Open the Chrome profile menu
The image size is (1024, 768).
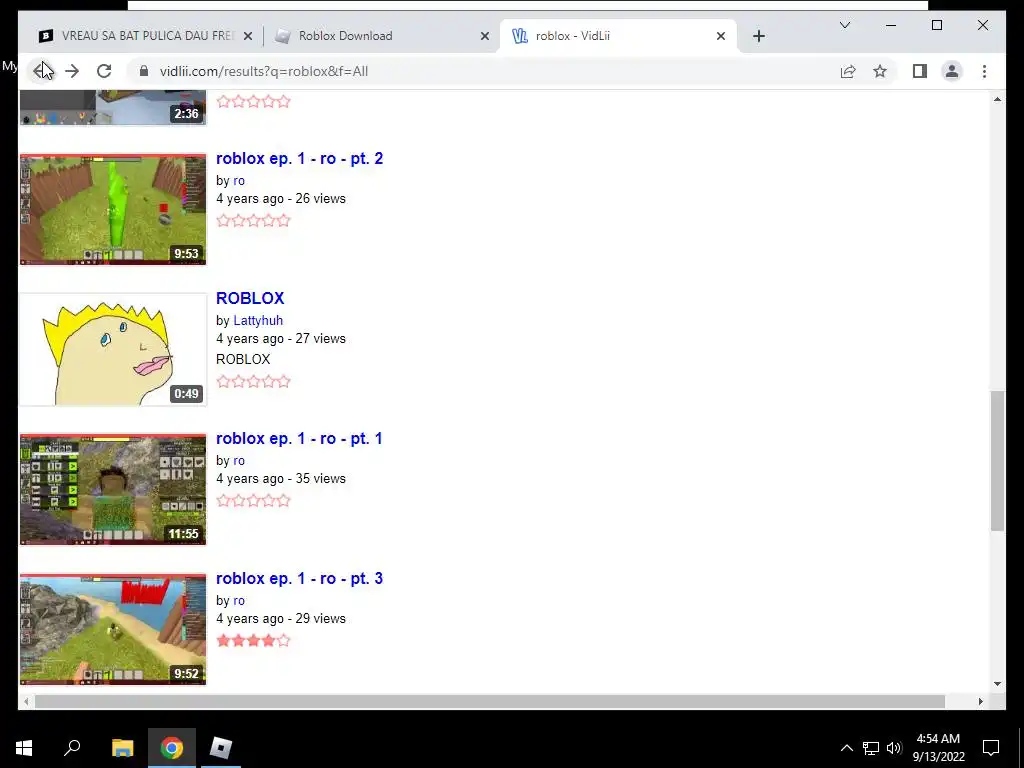[x=952, y=71]
